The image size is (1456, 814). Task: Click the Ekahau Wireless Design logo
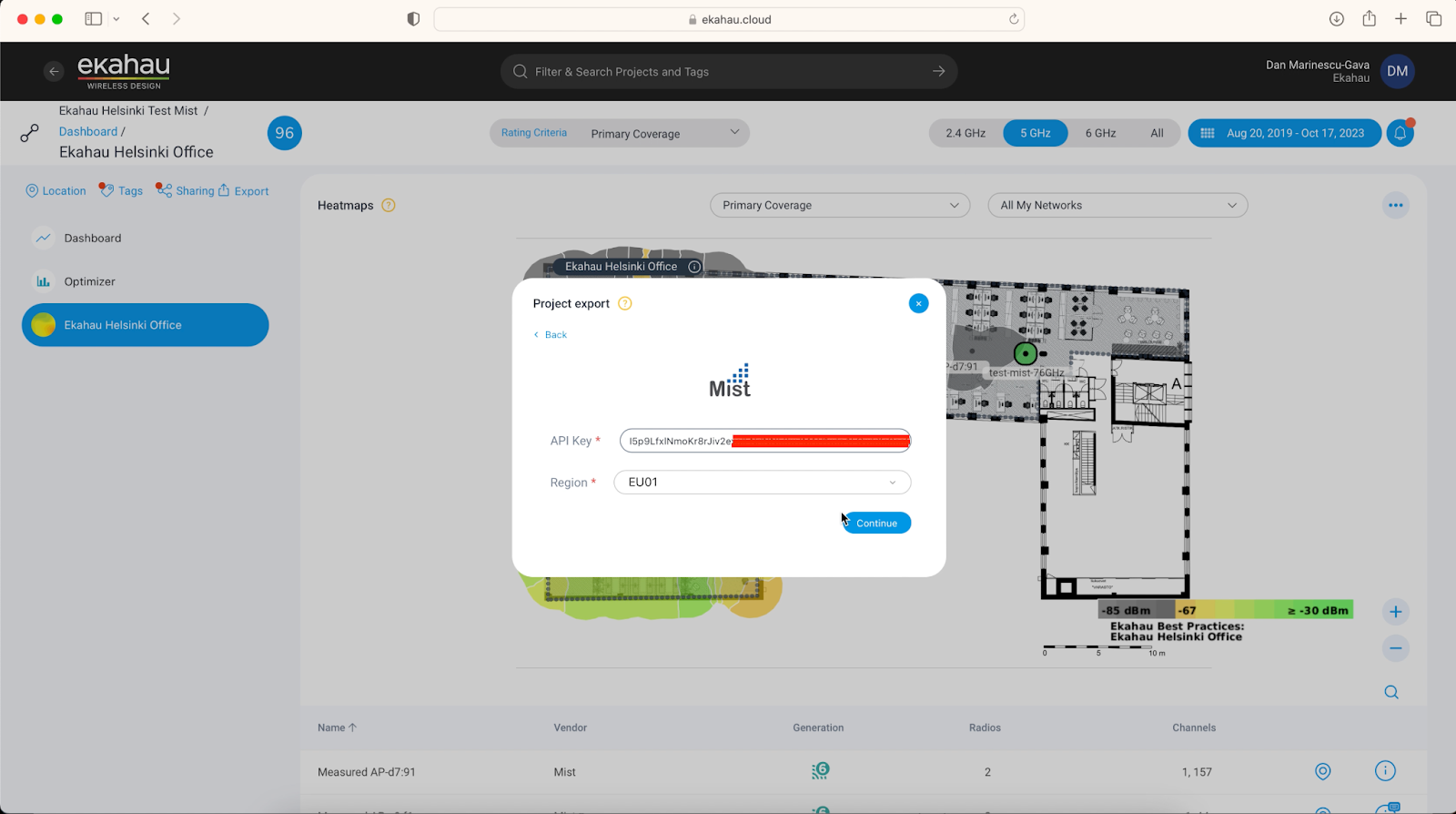(x=124, y=71)
